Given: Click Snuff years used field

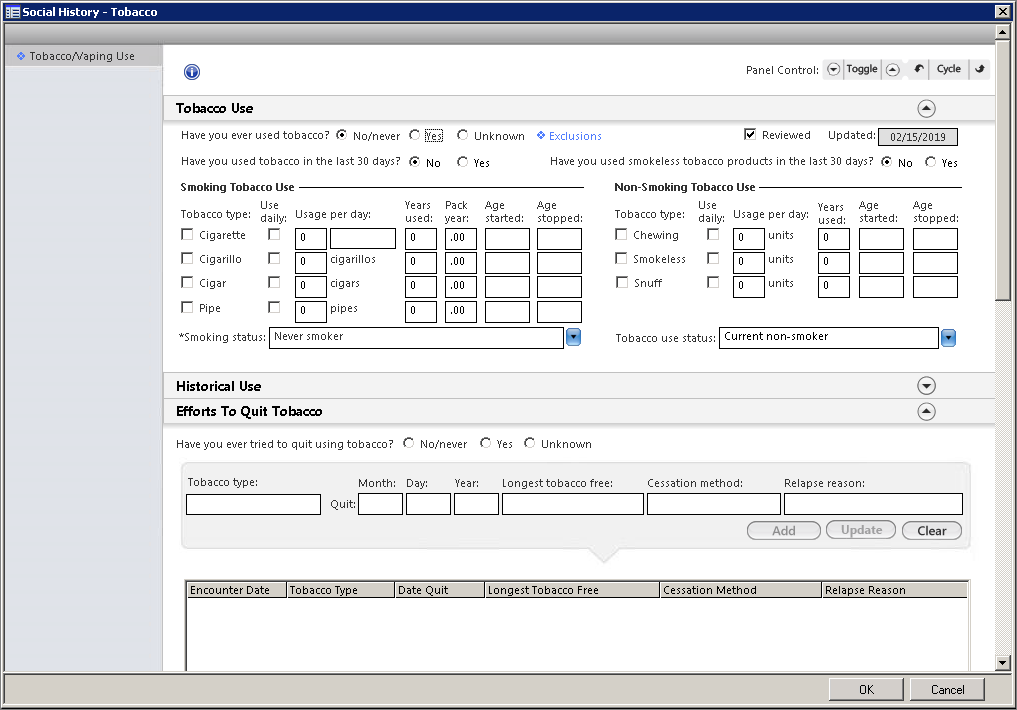Looking at the screenshot, I should click(833, 287).
